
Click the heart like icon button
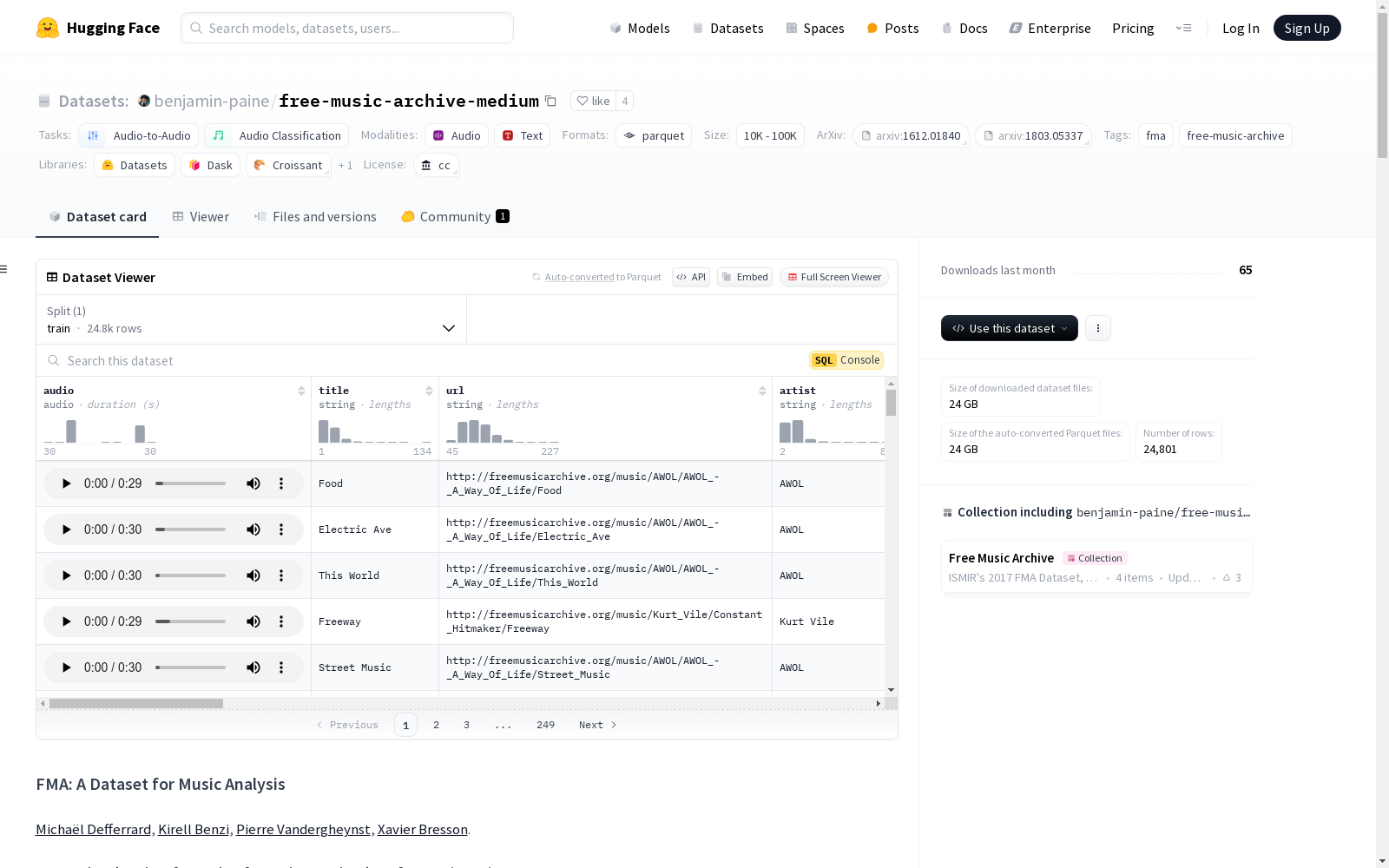(x=594, y=101)
